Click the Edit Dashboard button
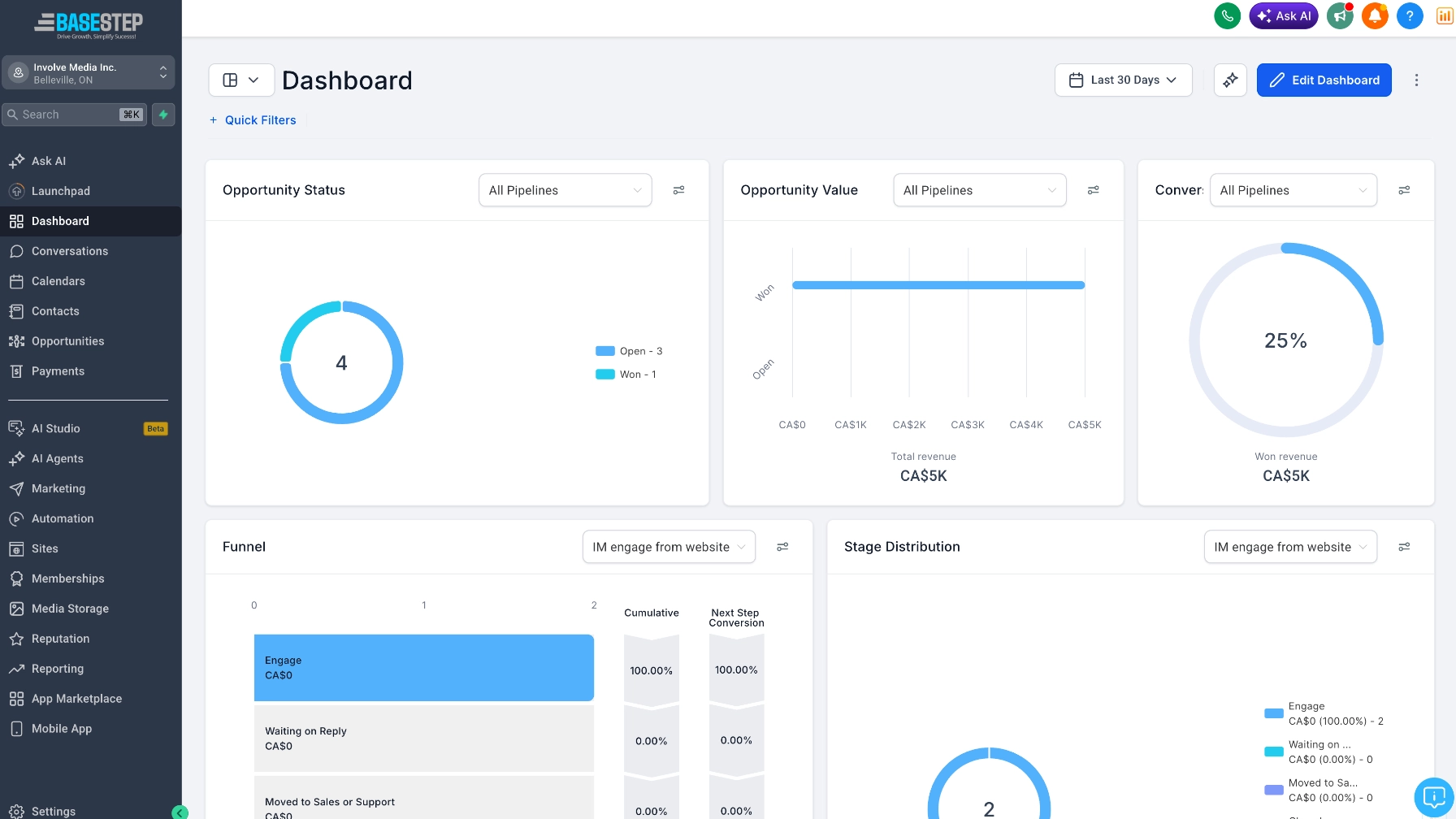 [x=1324, y=80]
